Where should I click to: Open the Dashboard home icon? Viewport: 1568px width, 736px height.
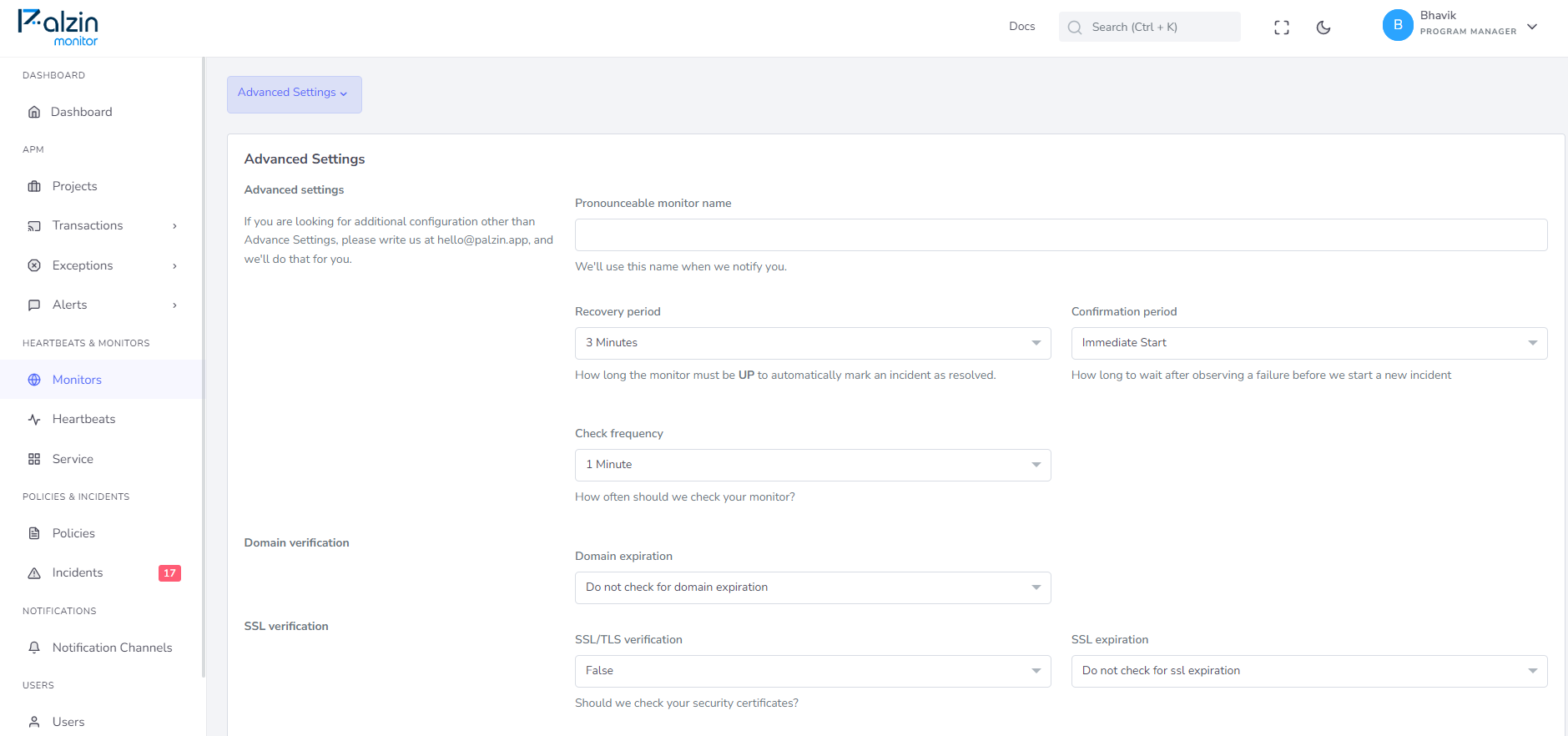click(34, 112)
